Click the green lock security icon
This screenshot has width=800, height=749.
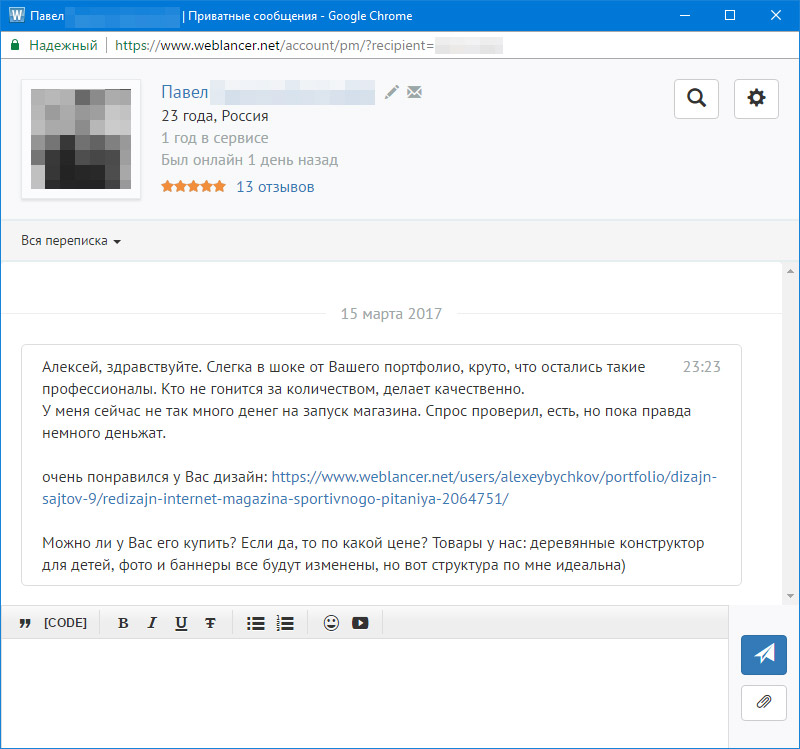(x=15, y=45)
